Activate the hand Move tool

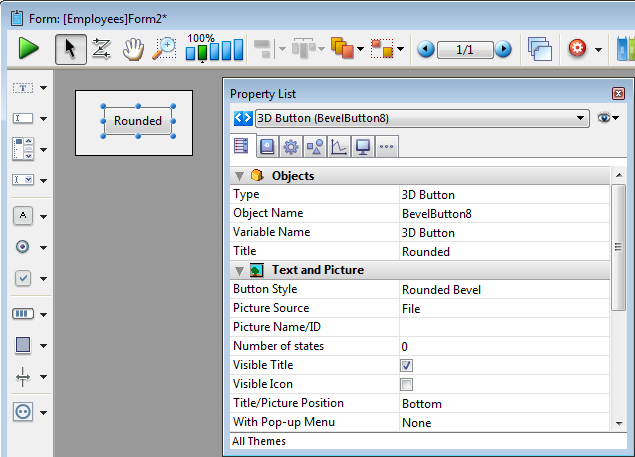pyautogui.click(x=133, y=48)
